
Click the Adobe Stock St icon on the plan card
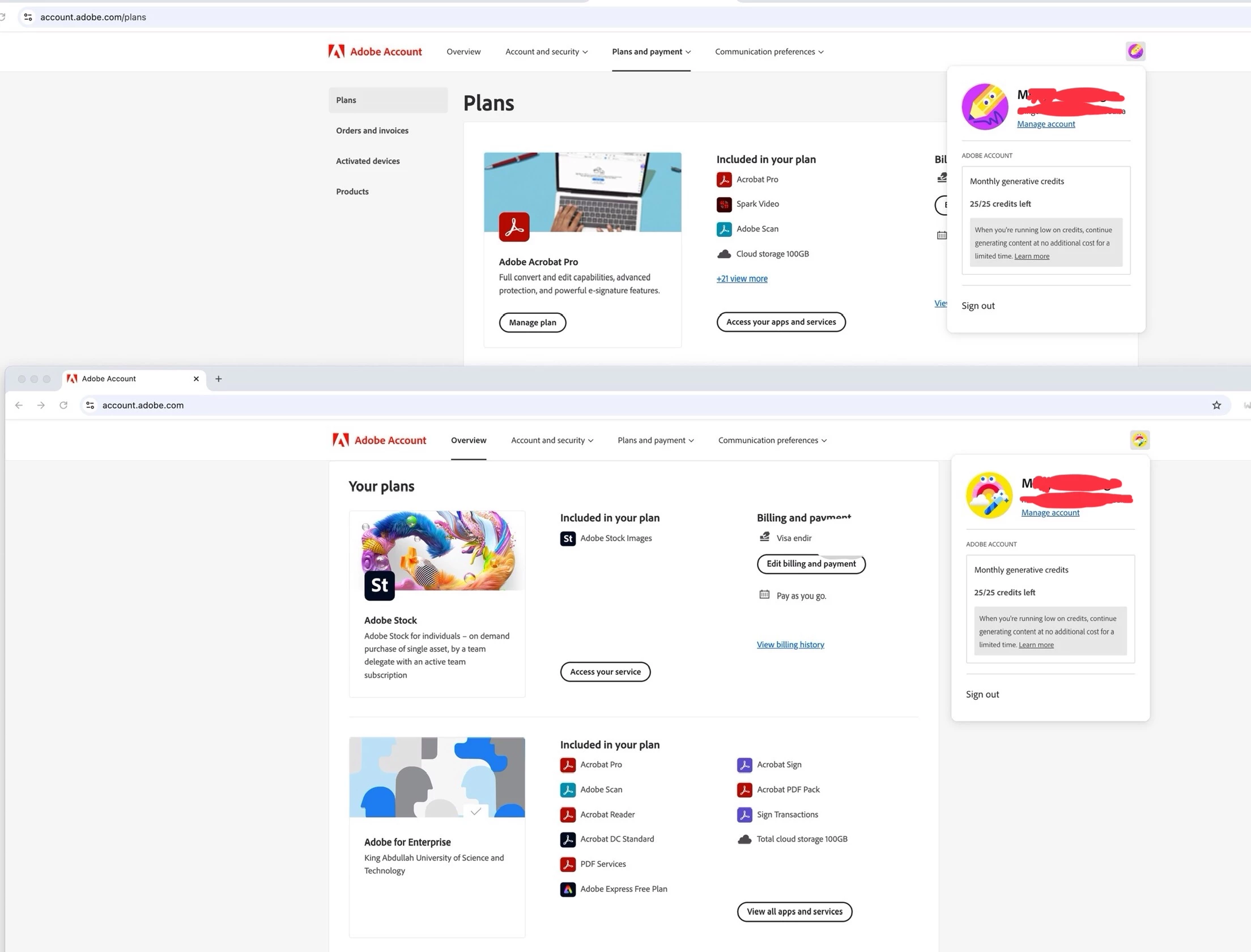(x=379, y=585)
